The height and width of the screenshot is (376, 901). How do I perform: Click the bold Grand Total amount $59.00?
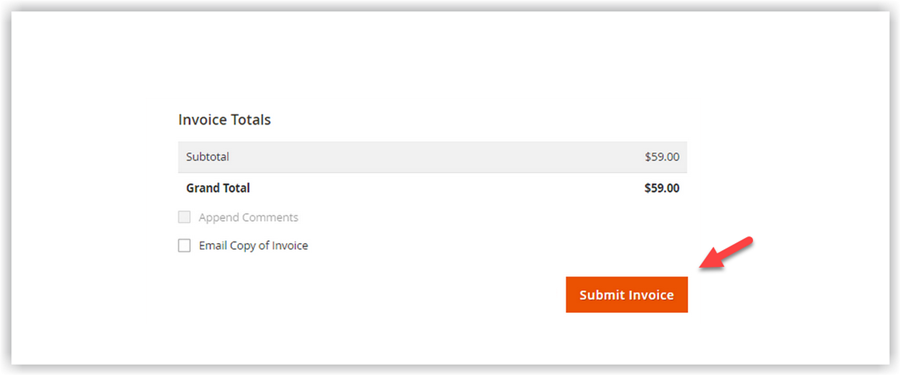click(x=662, y=188)
